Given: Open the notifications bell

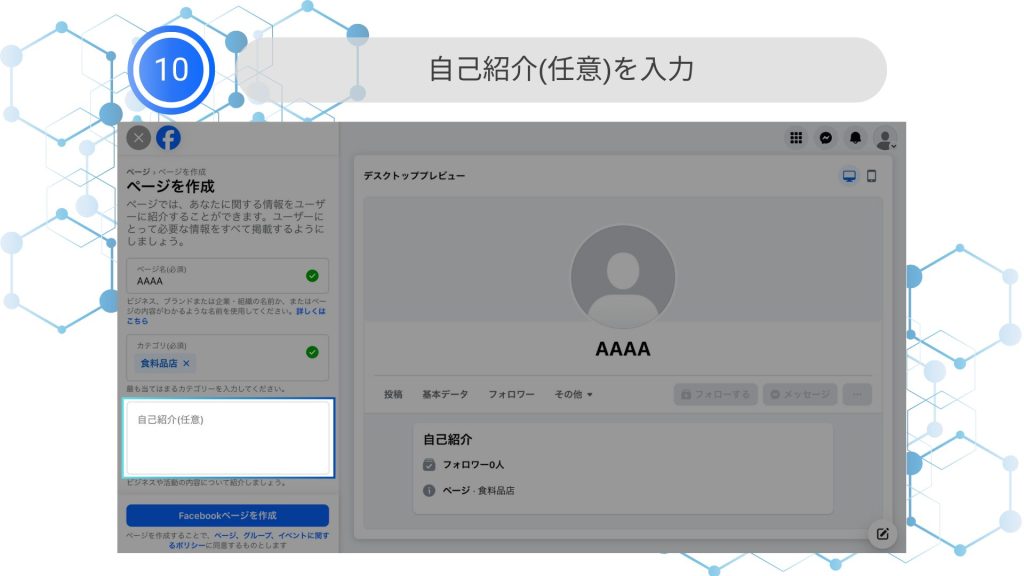Looking at the screenshot, I should 855,138.
